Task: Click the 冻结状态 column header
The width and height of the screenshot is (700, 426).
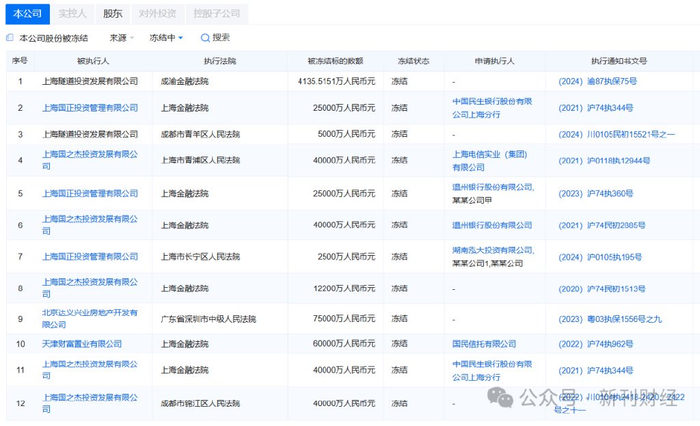Action: click(x=413, y=61)
